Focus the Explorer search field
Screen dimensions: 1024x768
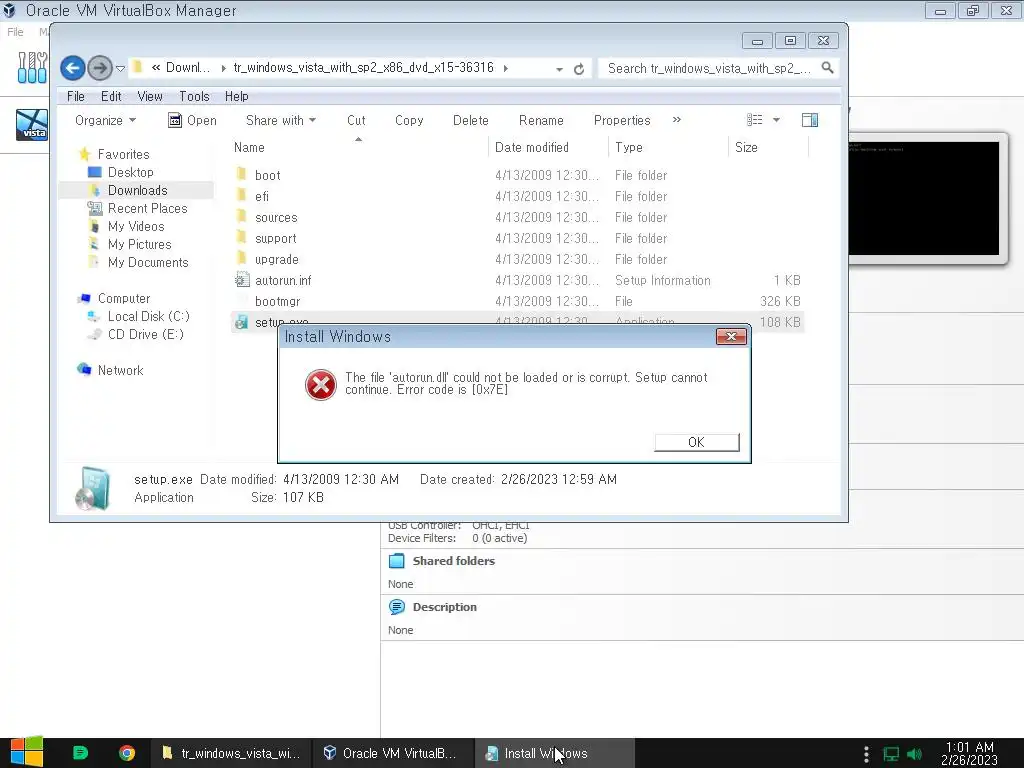tap(710, 68)
